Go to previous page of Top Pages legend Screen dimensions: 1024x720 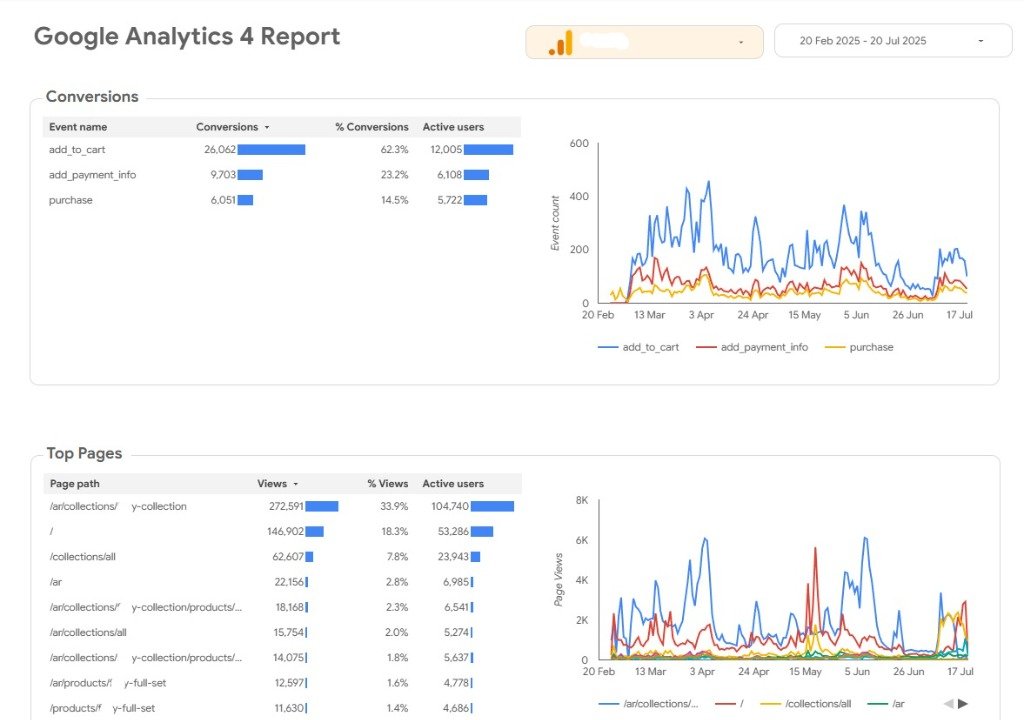click(x=948, y=703)
